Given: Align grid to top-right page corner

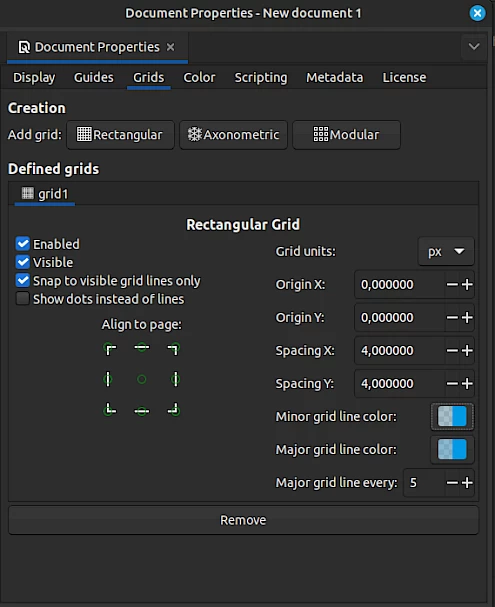Looking at the screenshot, I should click(x=174, y=349).
